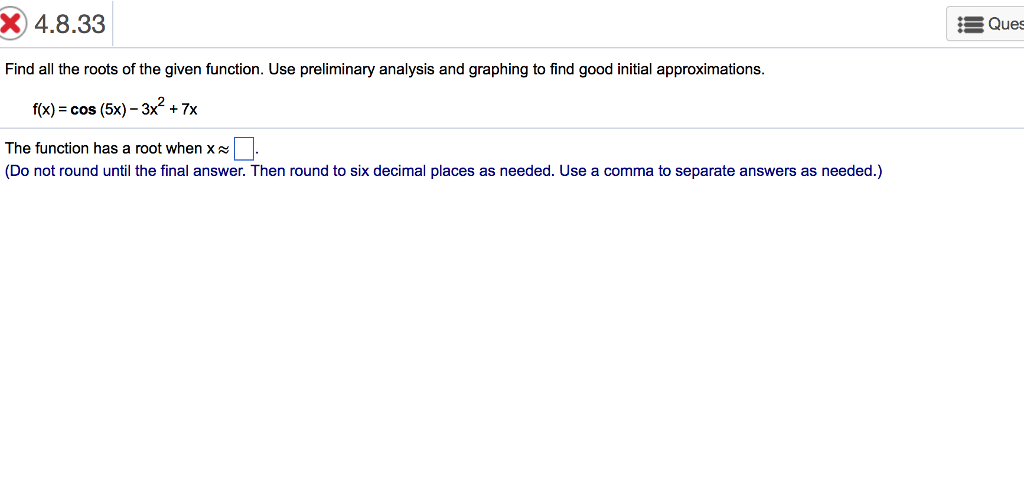Click the red X incorrect icon
1024x490 pixels.
(x=12, y=23)
